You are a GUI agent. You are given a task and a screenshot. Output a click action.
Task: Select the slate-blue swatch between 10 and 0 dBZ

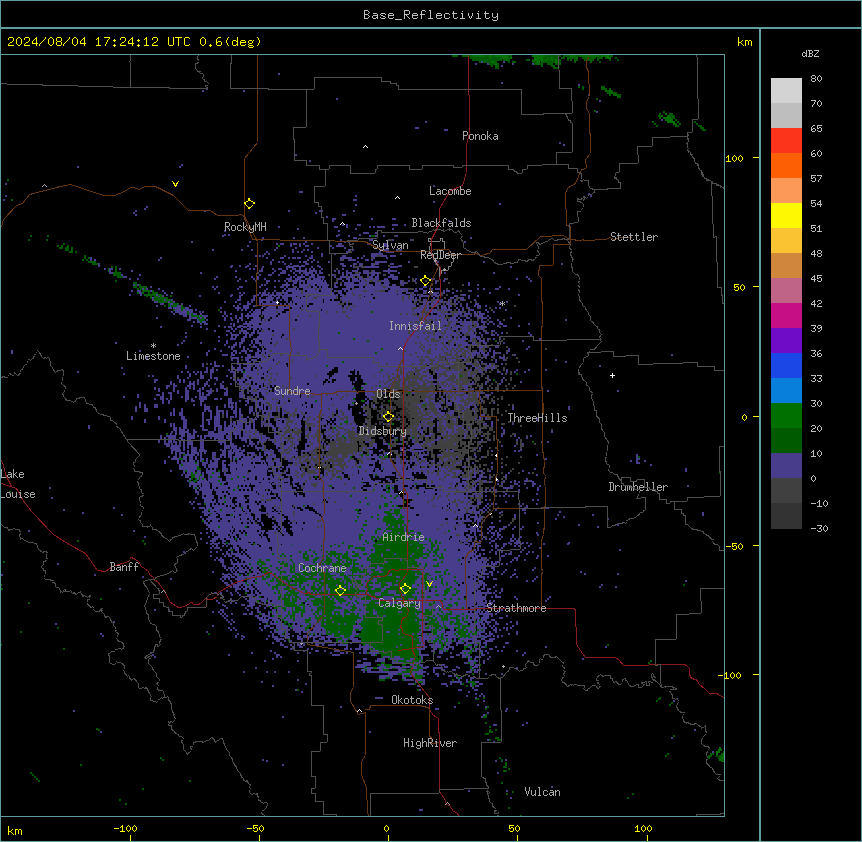point(786,466)
